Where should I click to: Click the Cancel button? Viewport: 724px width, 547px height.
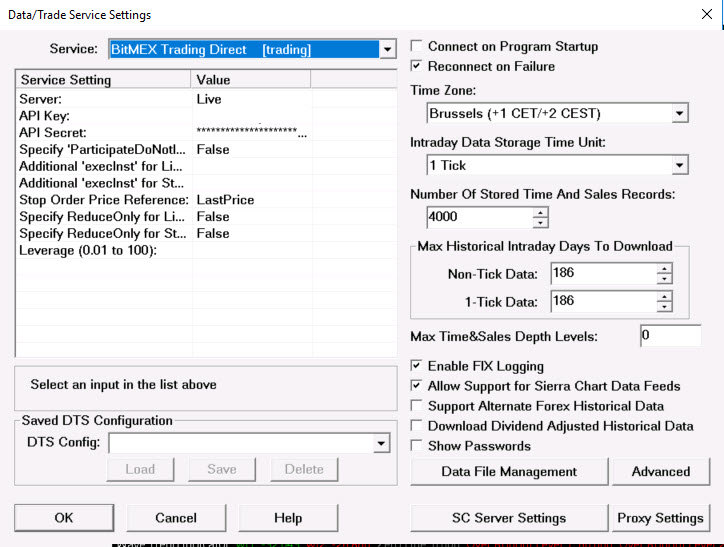coord(176,518)
